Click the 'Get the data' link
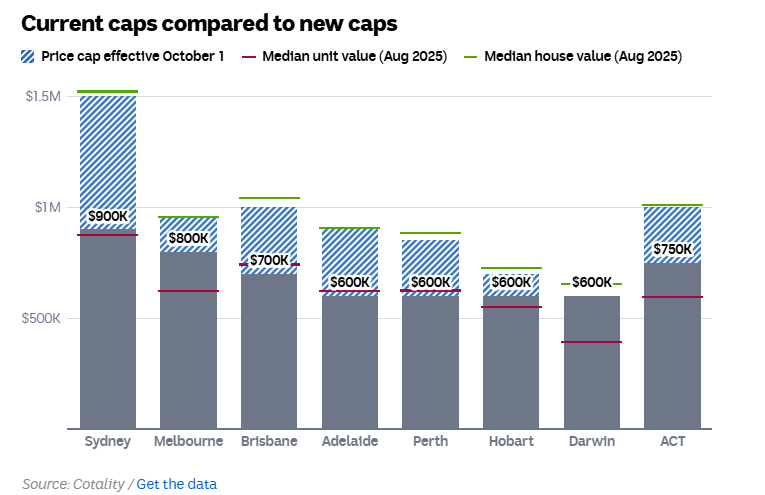The image size is (765, 495). (176, 484)
